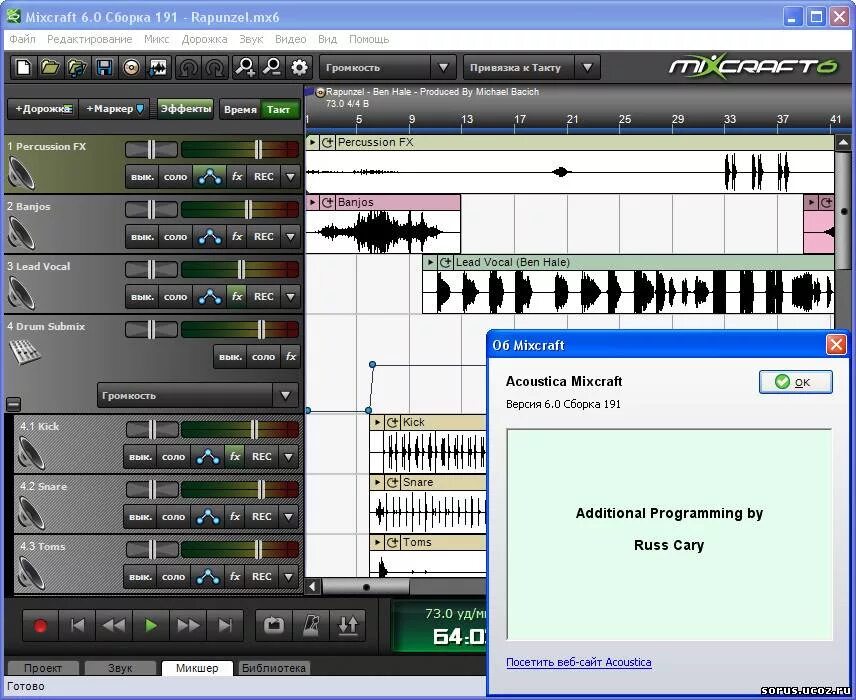Click the +Дорожка button
Screen dimensions: 856x700
tap(43, 109)
